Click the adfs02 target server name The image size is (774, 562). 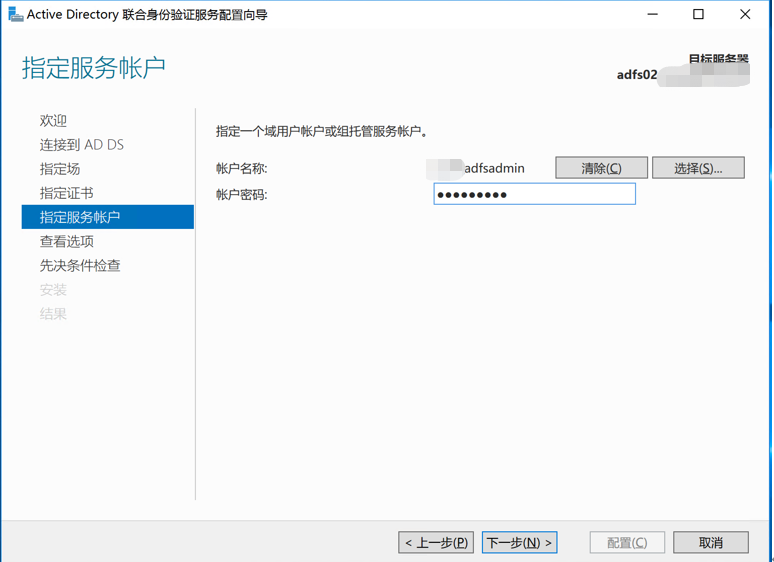tap(637, 75)
